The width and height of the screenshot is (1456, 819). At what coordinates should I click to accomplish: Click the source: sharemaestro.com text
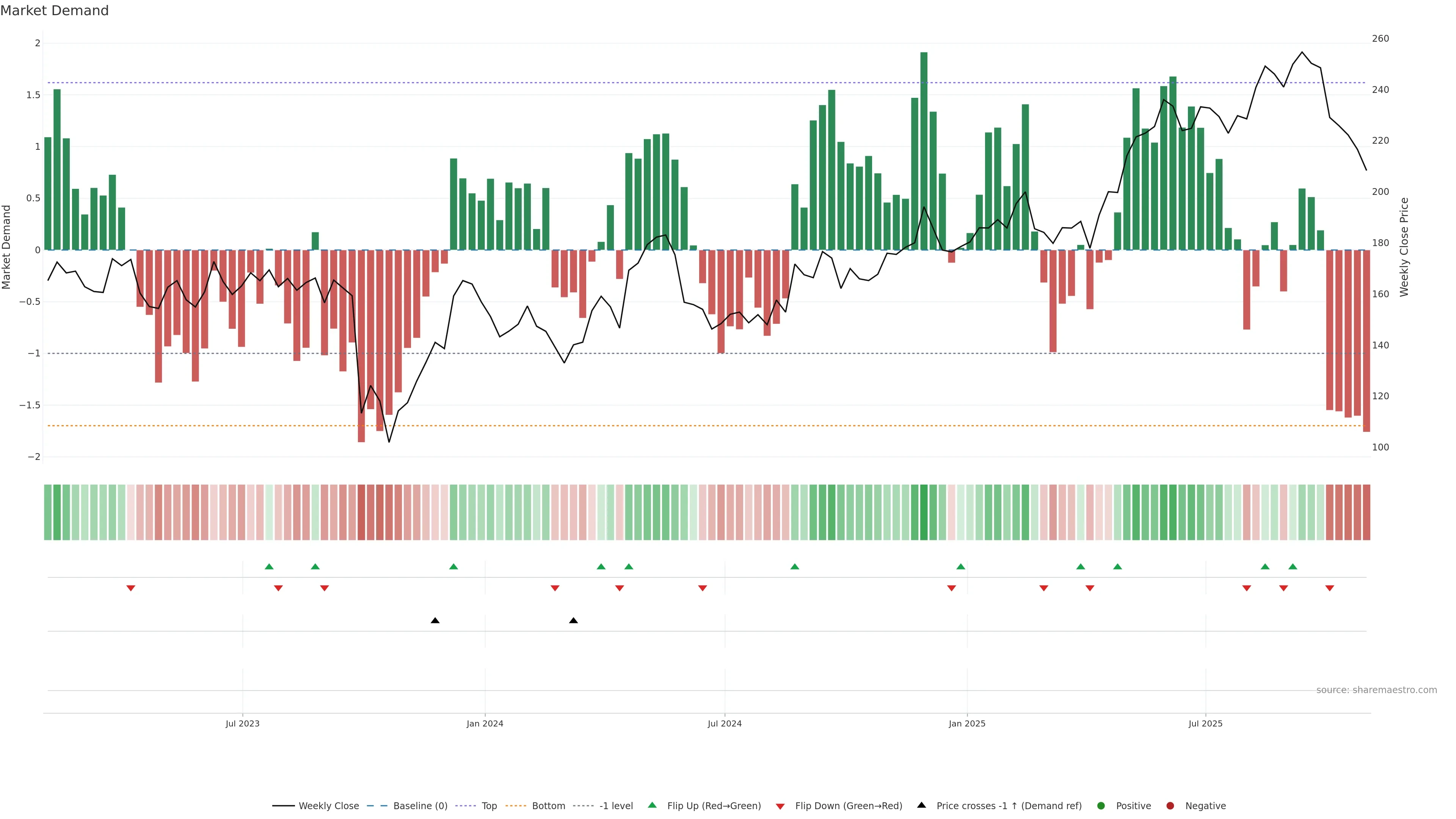[x=1376, y=690]
